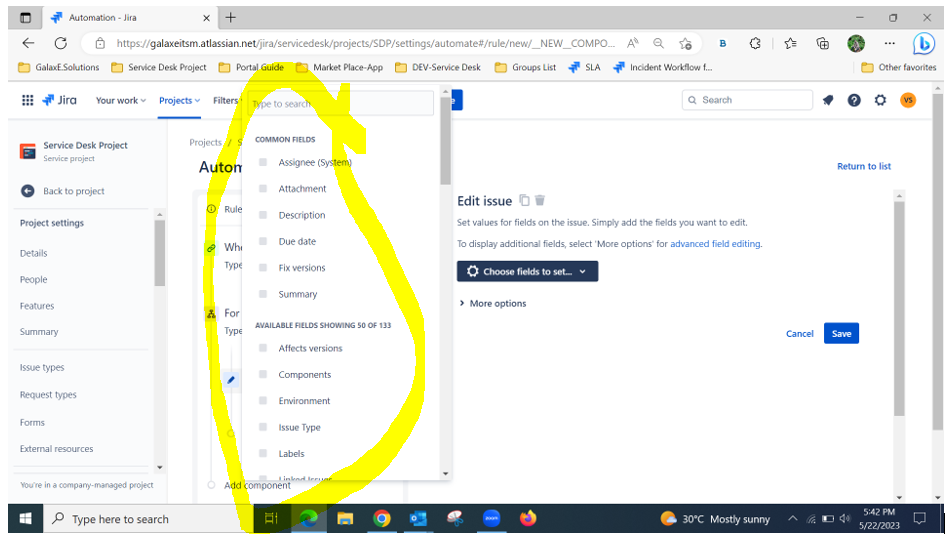Open Request types in Project settings
This screenshot has height=544, width=948.
[x=48, y=395]
